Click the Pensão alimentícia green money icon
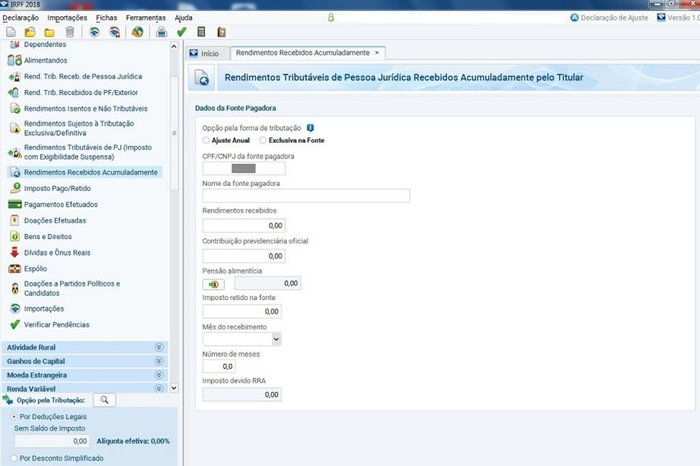The width and height of the screenshot is (700, 466). click(213, 284)
